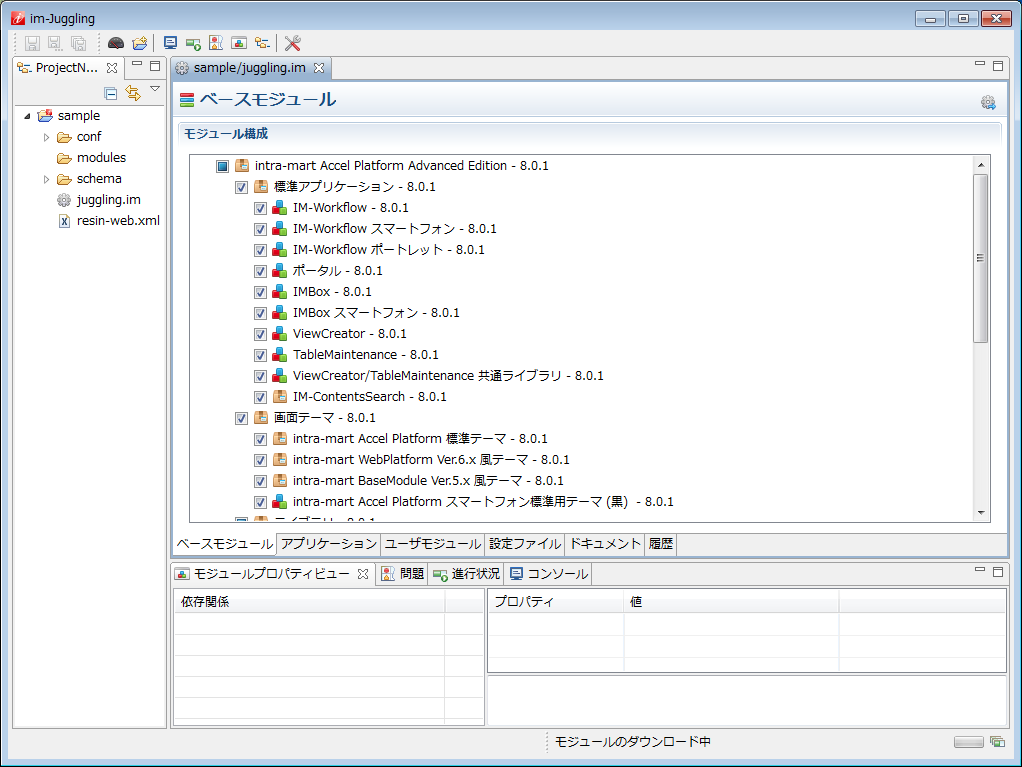Minimize the ProjectNavigator panel

[137, 64]
